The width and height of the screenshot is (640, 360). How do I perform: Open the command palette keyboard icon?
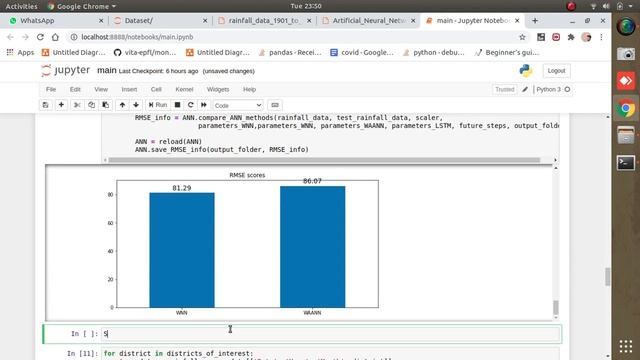[x=275, y=105]
